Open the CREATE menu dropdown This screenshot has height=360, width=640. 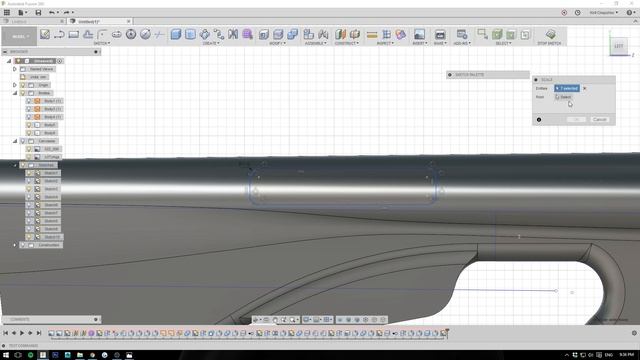pos(211,43)
